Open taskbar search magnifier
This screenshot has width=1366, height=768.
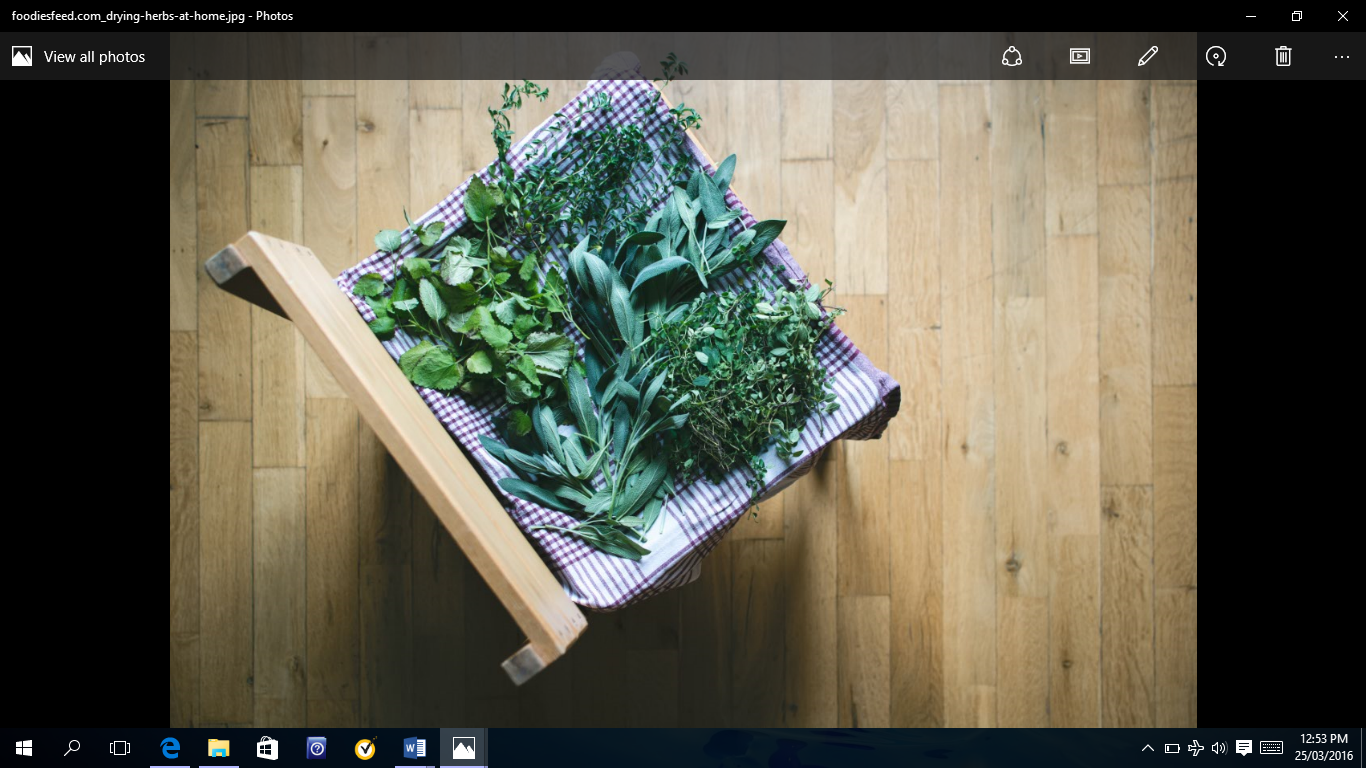(x=72, y=748)
